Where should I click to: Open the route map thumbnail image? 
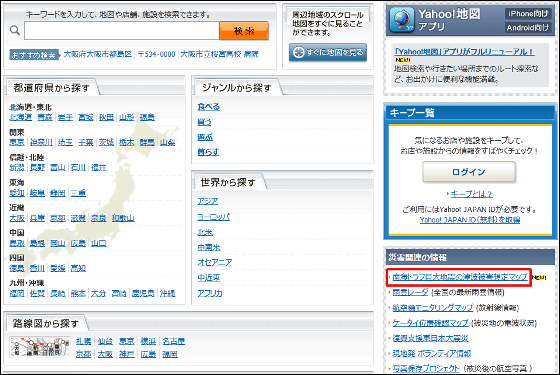point(40,347)
